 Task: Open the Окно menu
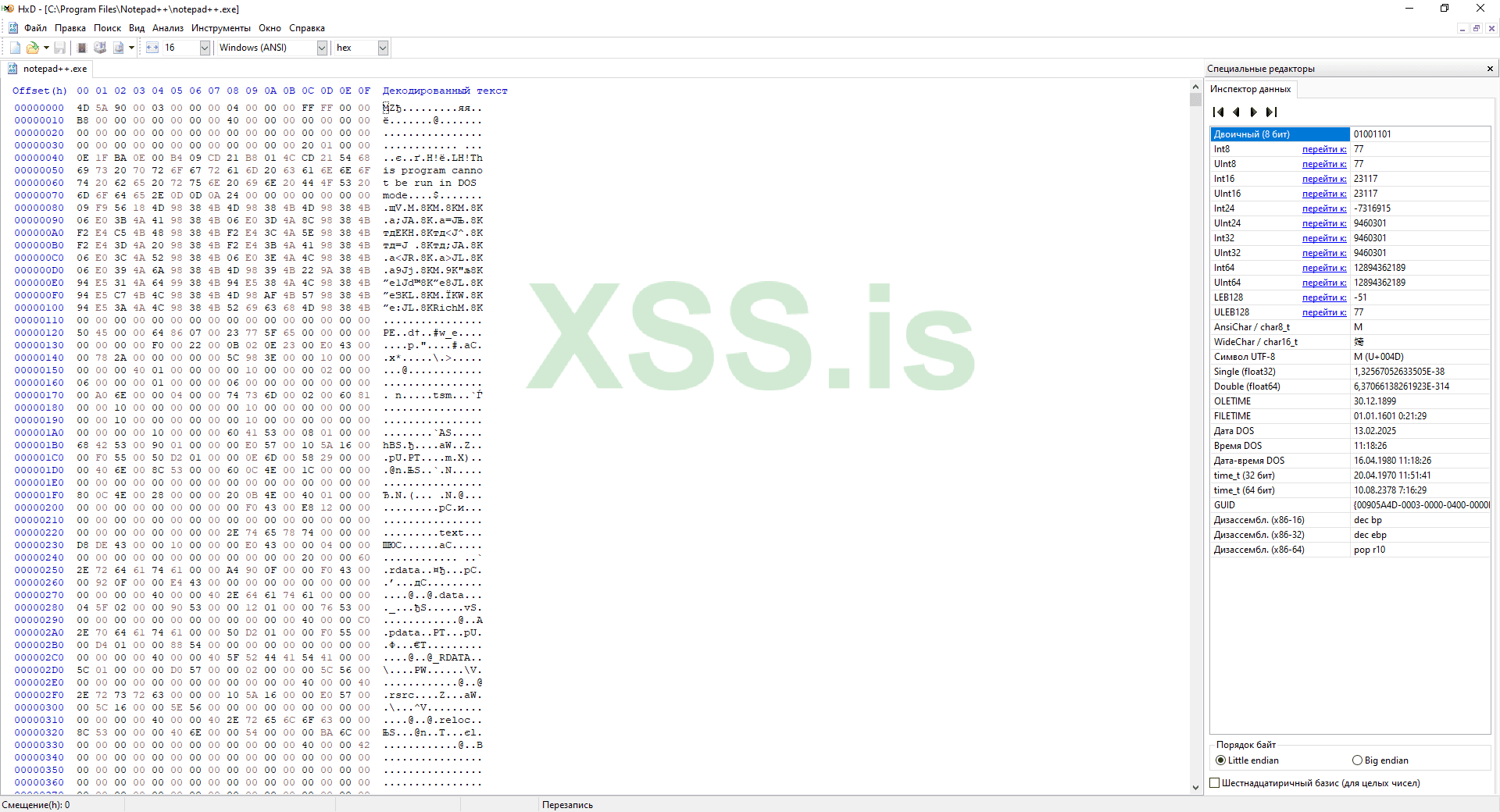tap(270, 28)
